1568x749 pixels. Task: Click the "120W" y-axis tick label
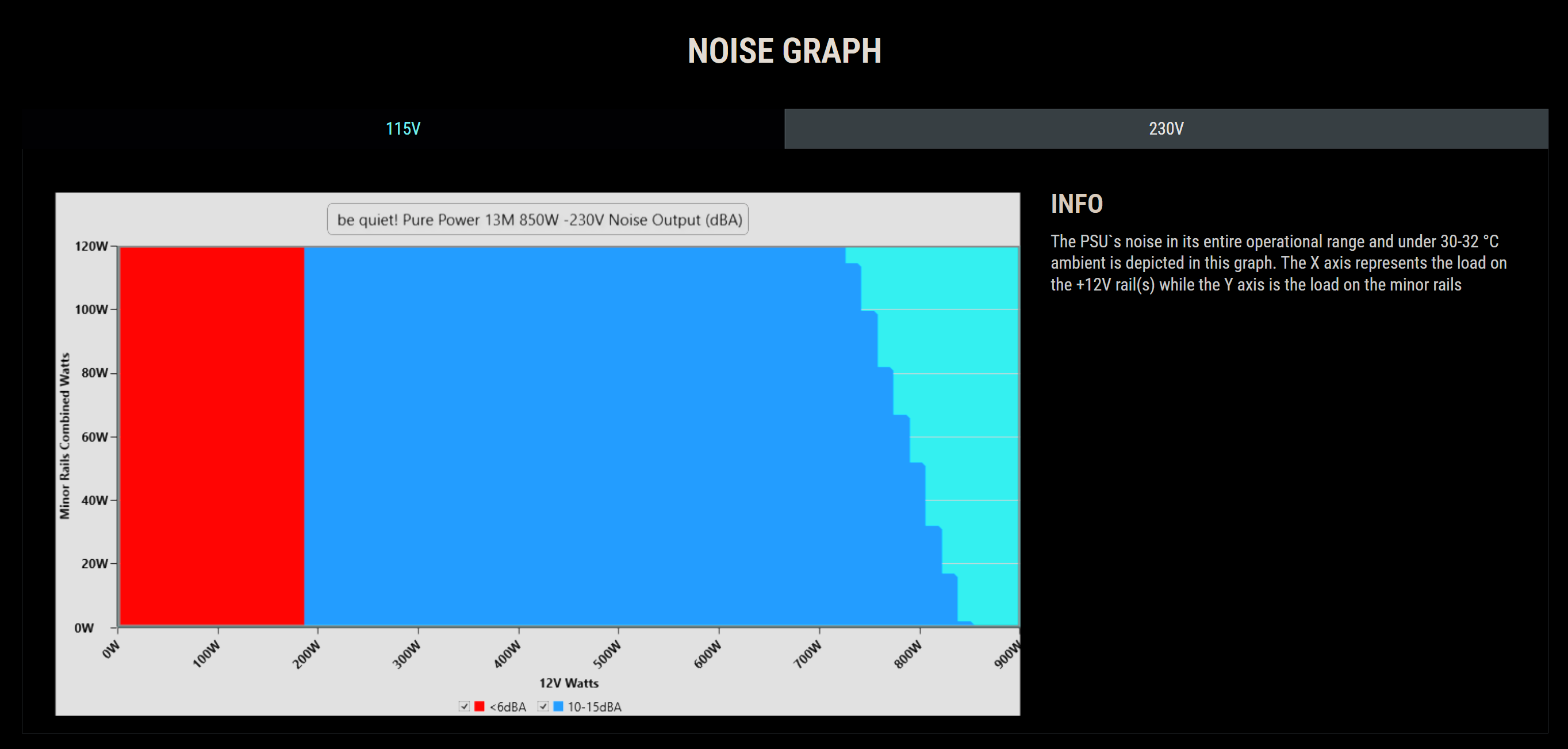91,247
